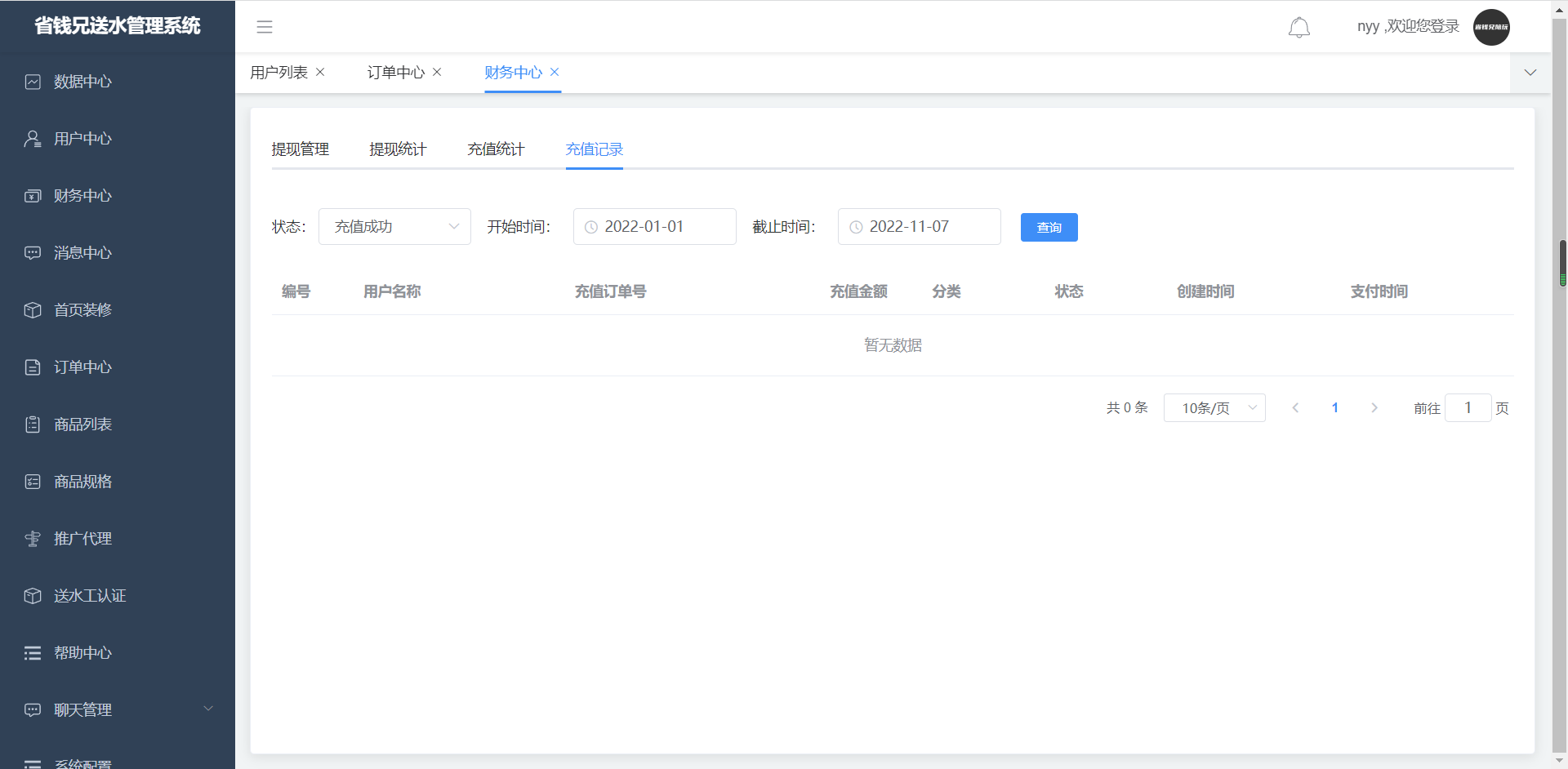Open the notification bell
The width and height of the screenshot is (1568, 769).
click(x=1298, y=28)
